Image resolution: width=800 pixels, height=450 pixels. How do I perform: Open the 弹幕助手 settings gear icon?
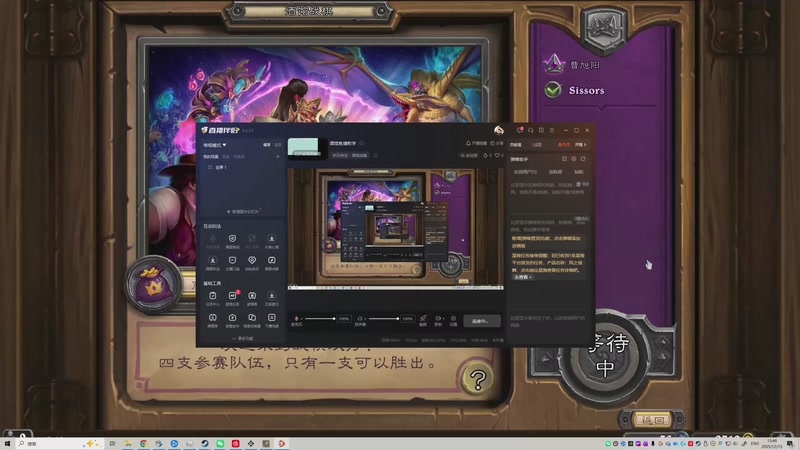click(573, 159)
